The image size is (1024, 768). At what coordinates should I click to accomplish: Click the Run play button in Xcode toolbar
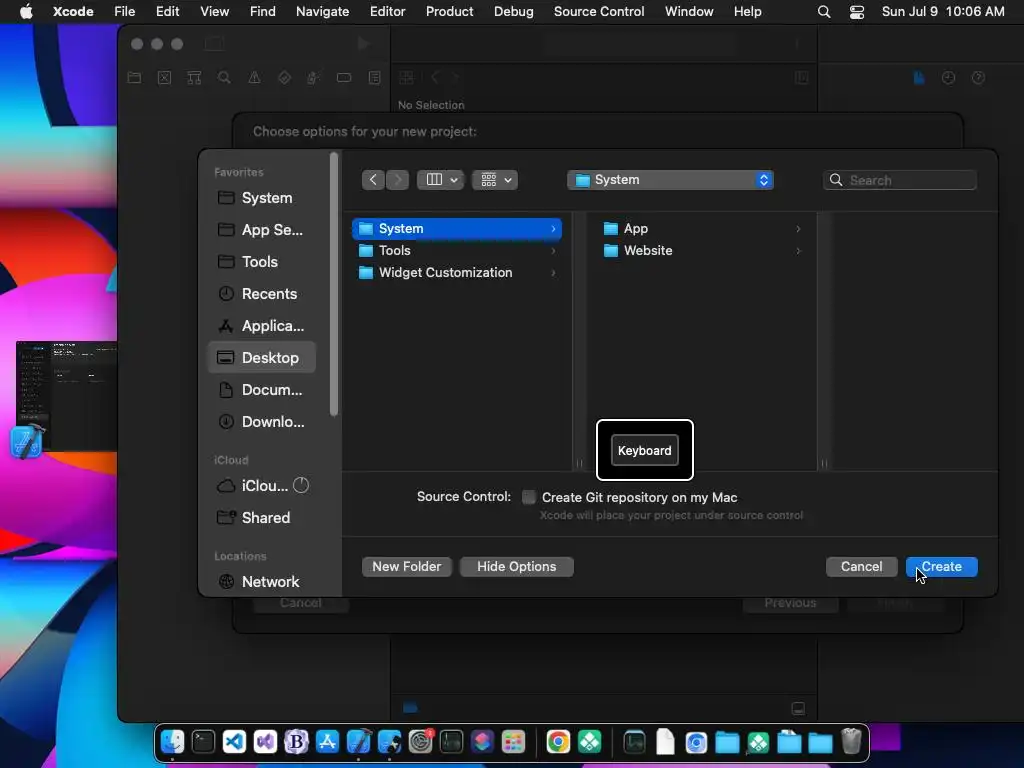point(364,44)
